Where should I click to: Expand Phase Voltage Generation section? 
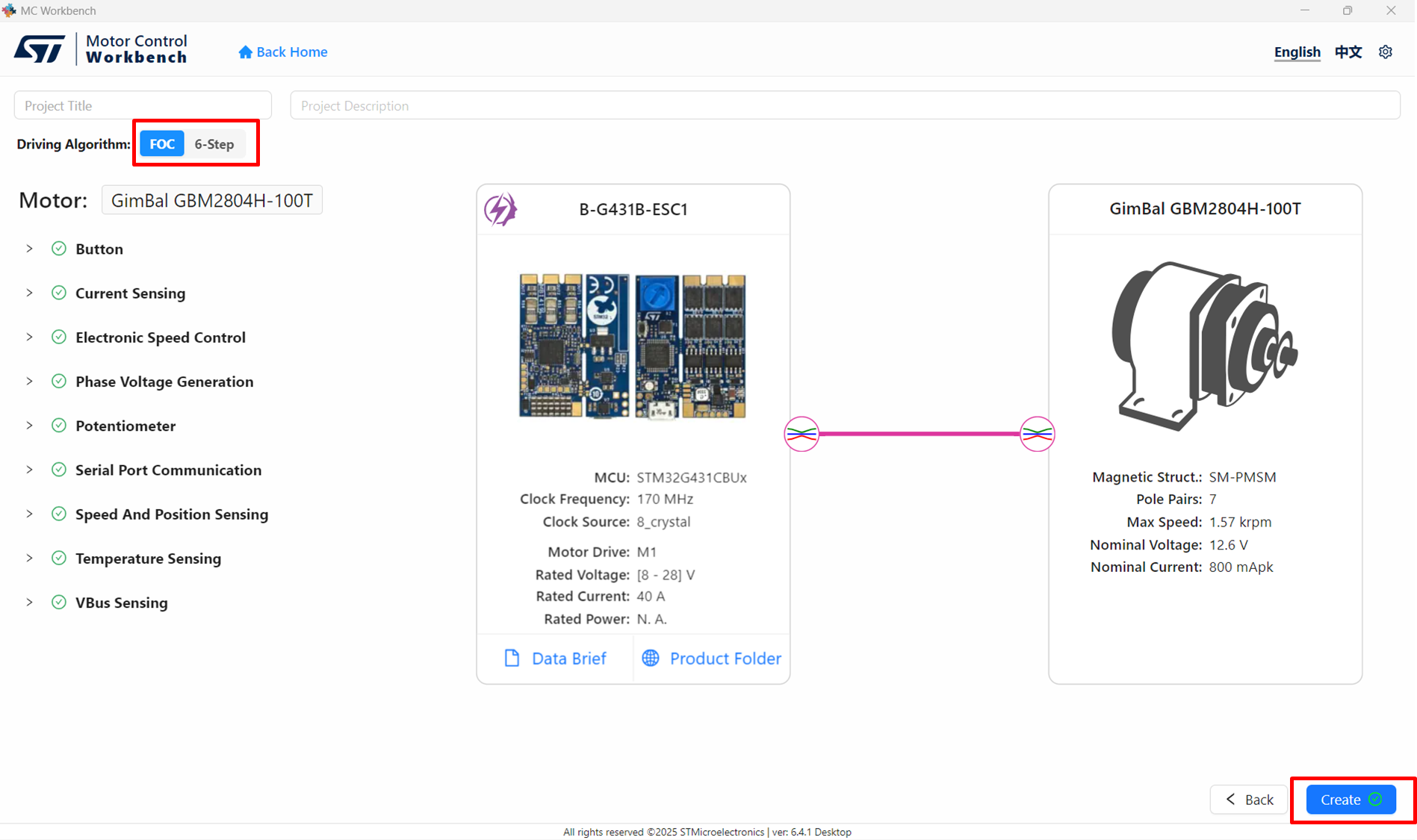pyautogui.click(x=29, y=382)
